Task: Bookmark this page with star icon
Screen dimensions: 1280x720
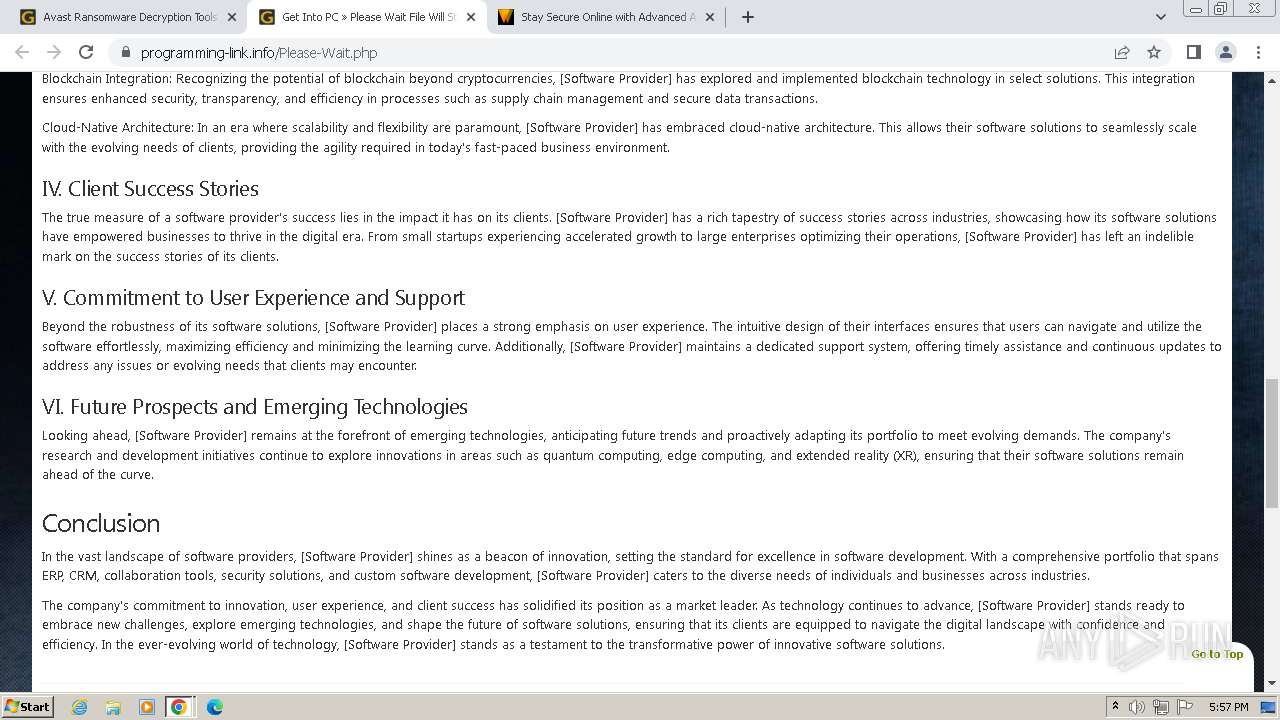Action: [1154, 52]
